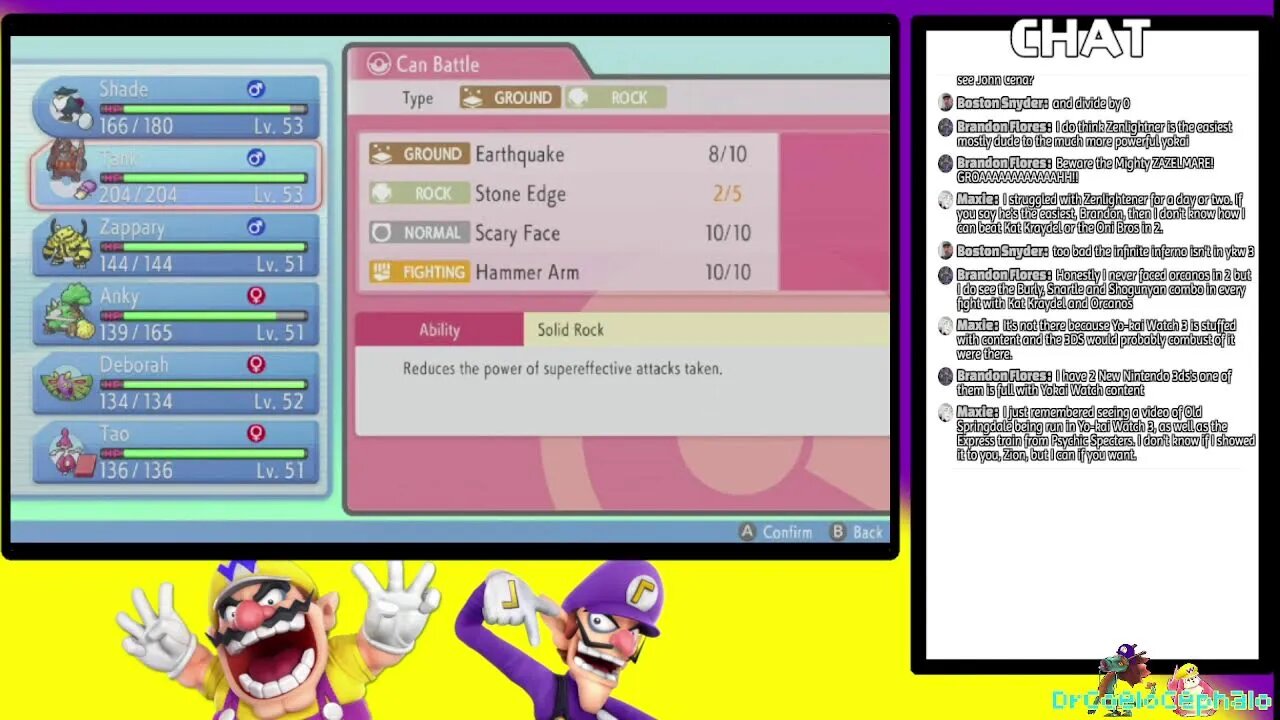Viewport: 1280px width, 720px height.
Task: Open the Can Battle tab
Action: click(x=465, y=63)
